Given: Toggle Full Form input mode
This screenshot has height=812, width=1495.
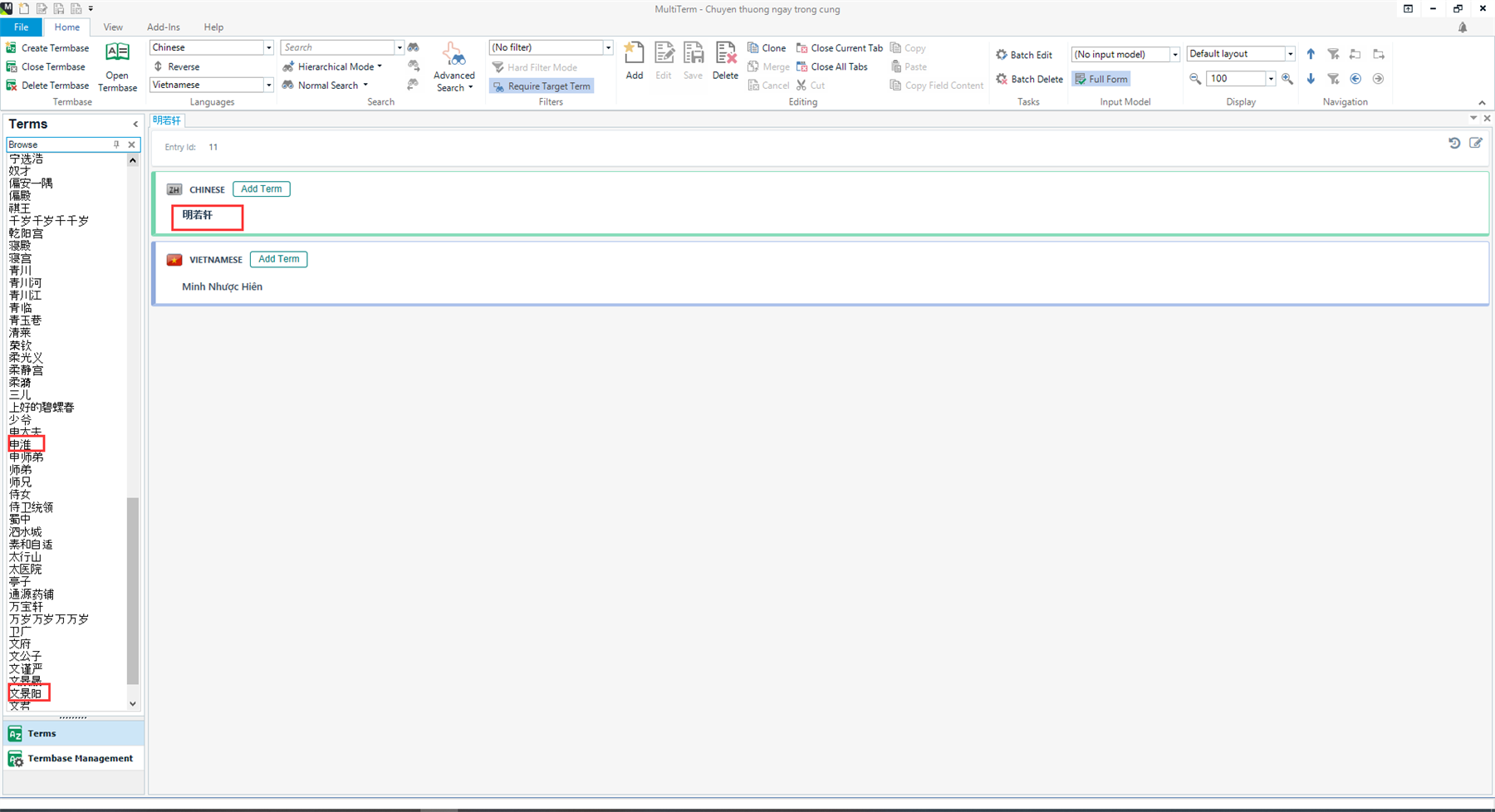Looking at the screenshot, I should [1101, 79].
